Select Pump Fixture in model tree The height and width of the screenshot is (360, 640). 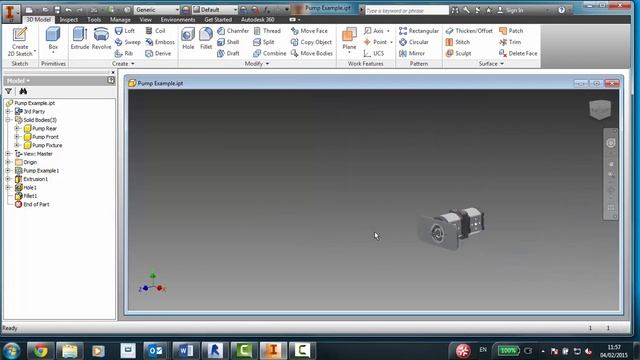(47, 145)
